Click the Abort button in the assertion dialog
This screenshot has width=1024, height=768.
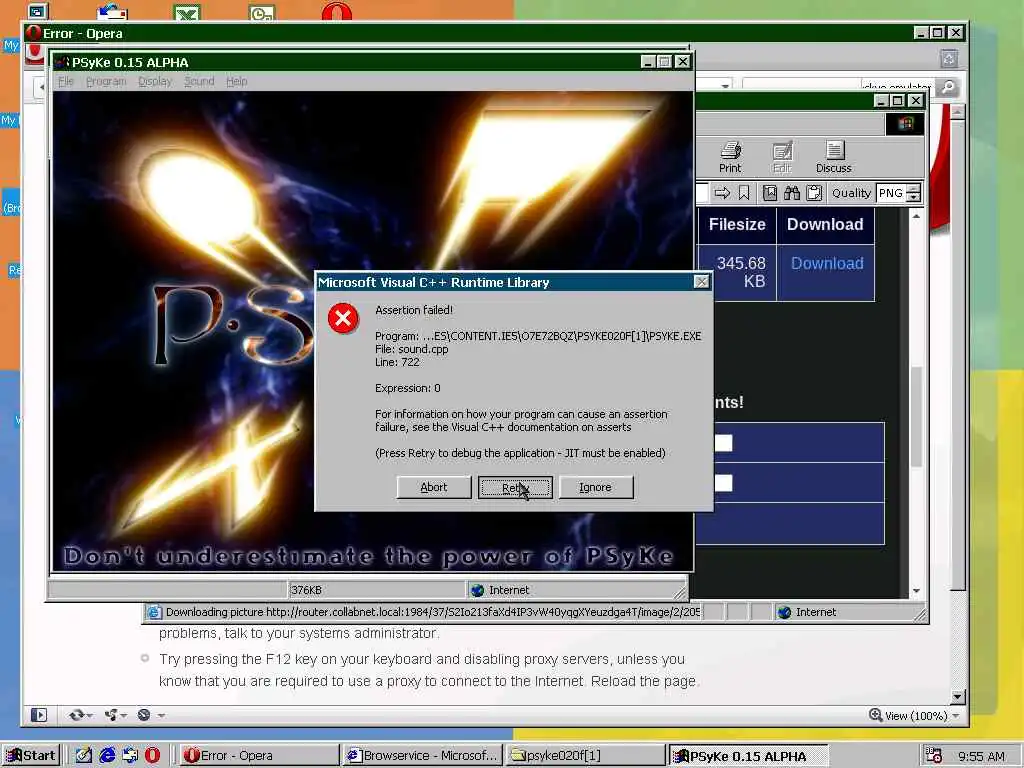[x=434, y=487]
